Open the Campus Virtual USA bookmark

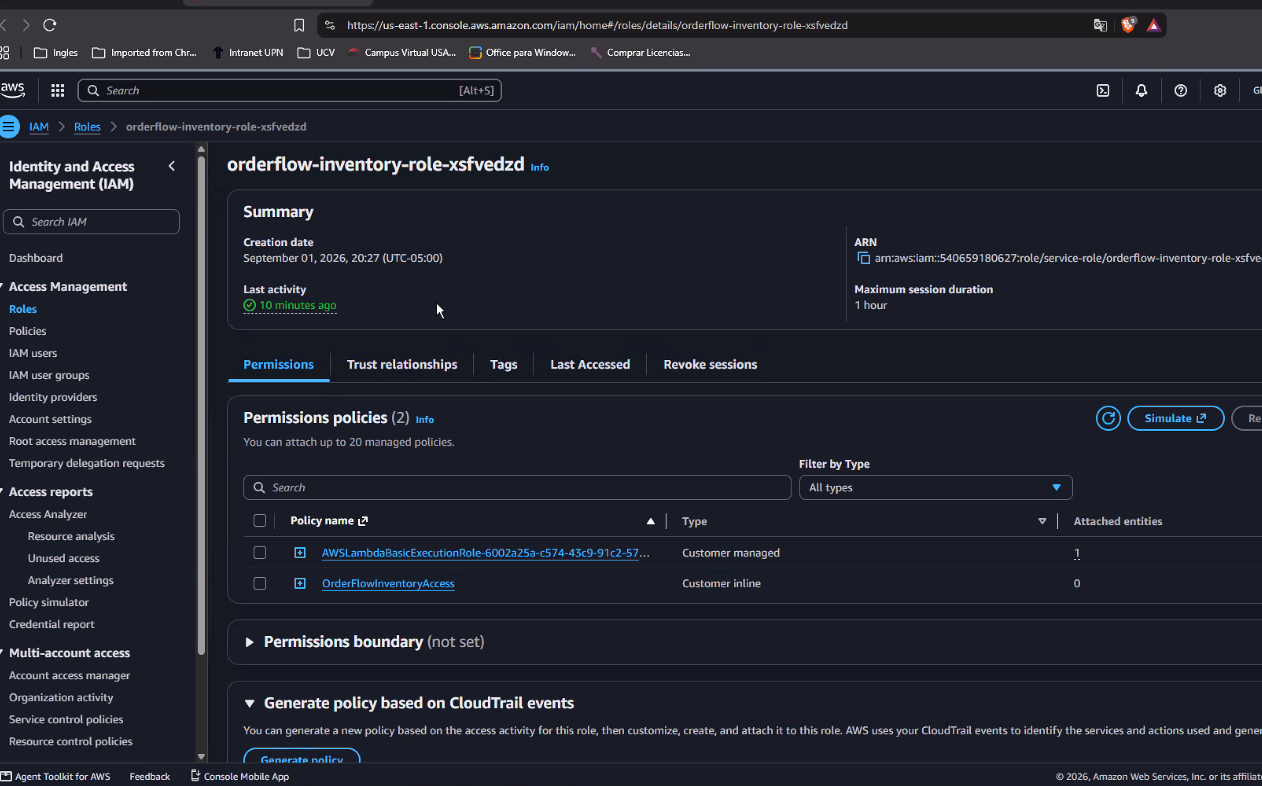click(401, 52)
